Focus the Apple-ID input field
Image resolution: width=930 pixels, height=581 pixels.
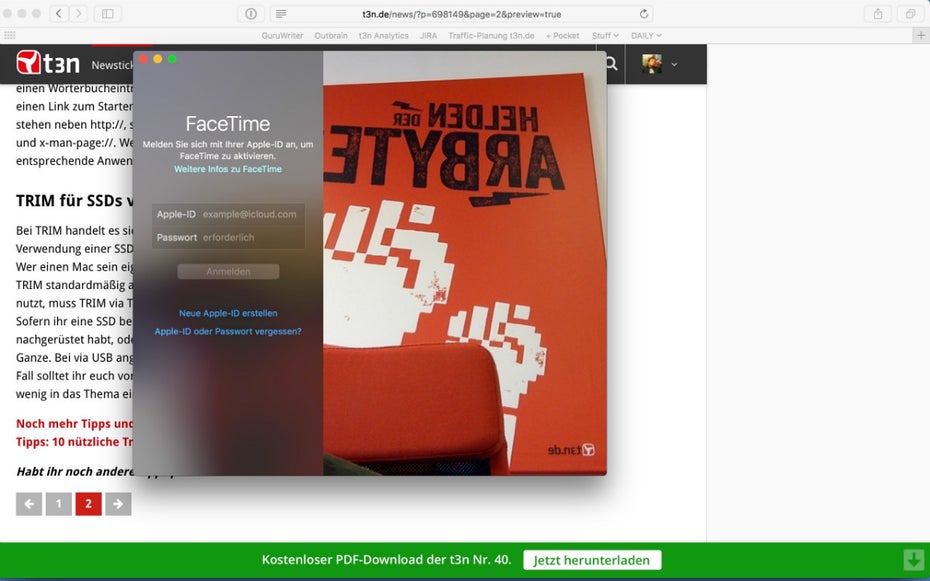(x=228, y=214)
